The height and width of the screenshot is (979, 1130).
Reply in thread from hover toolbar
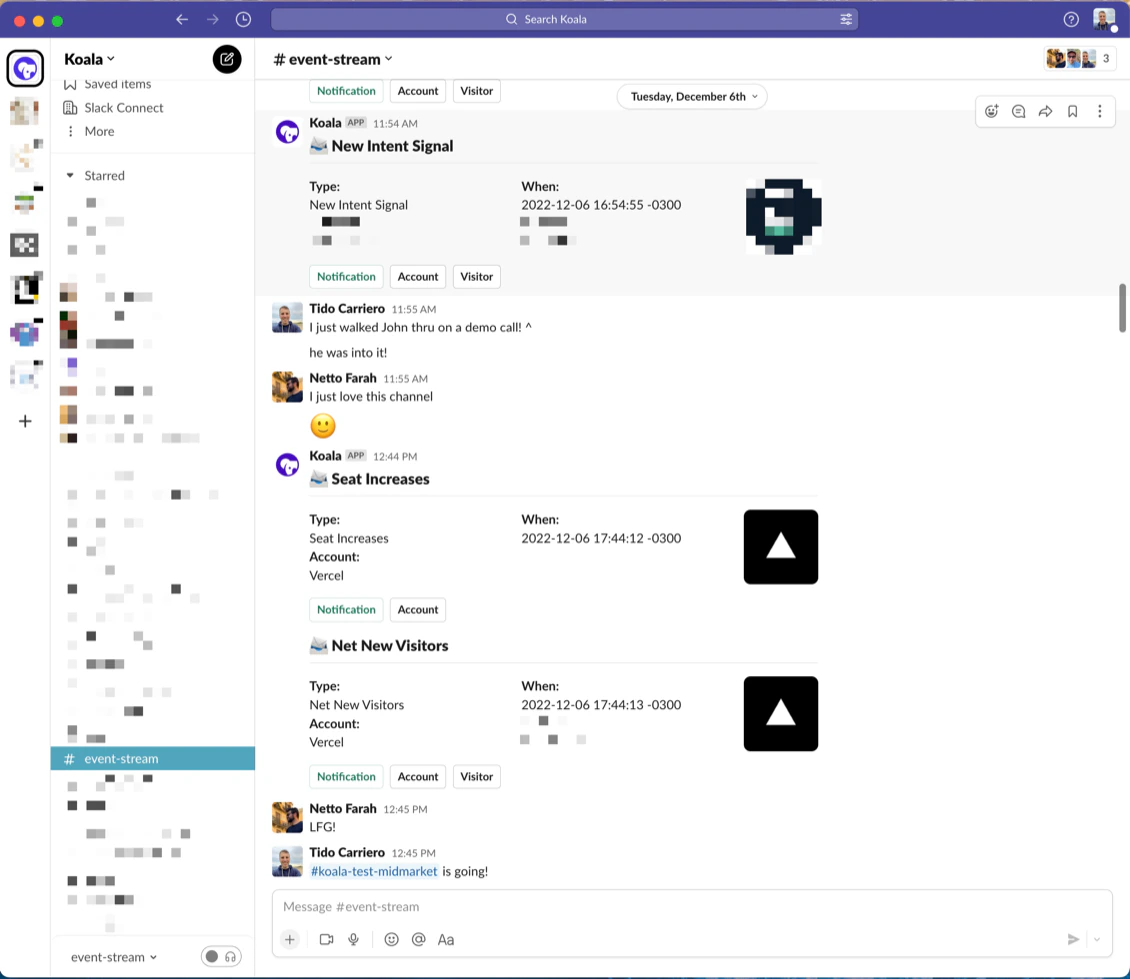coord(1018,111)
